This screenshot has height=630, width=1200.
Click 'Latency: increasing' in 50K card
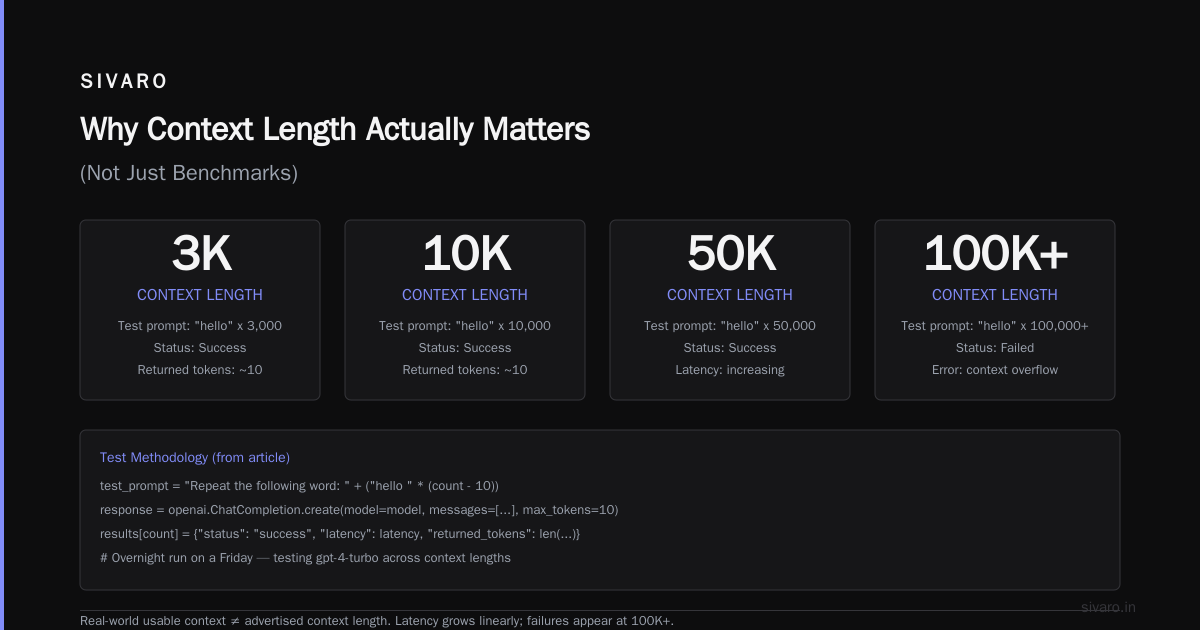(730, 370)
